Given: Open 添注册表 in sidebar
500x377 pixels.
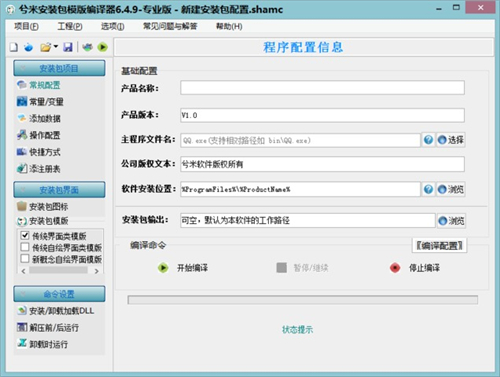Looking at the screenshot, I should tap(45, 169).
